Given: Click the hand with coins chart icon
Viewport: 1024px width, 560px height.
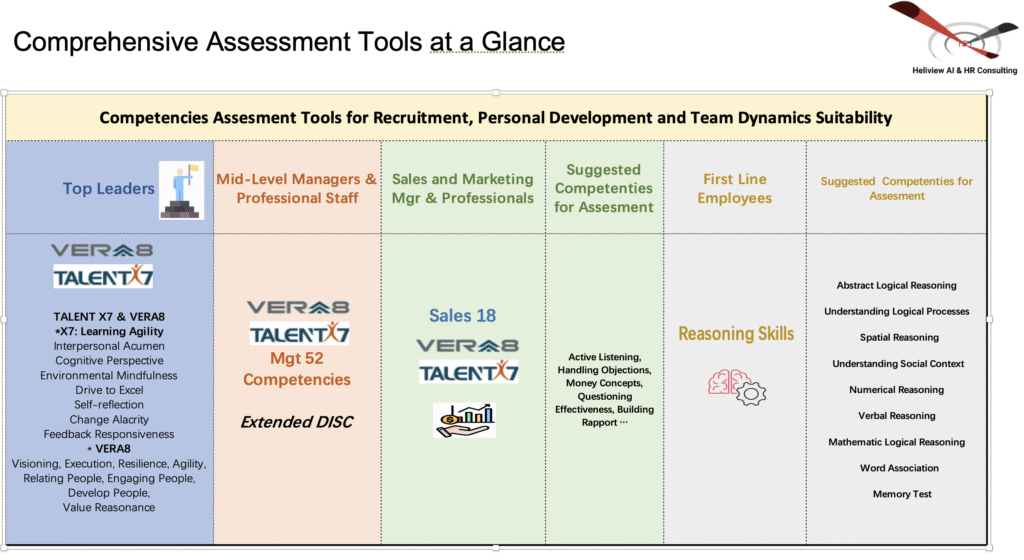Looking at the screenshot, I should (x=464, y=419).
